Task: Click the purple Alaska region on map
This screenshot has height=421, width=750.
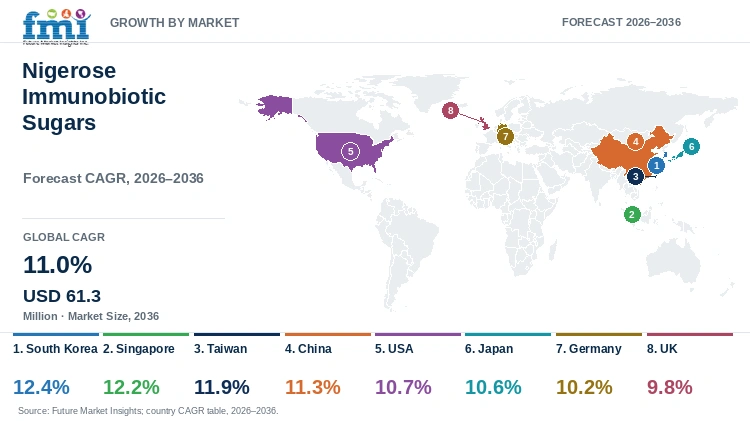Action: (275, 107)
